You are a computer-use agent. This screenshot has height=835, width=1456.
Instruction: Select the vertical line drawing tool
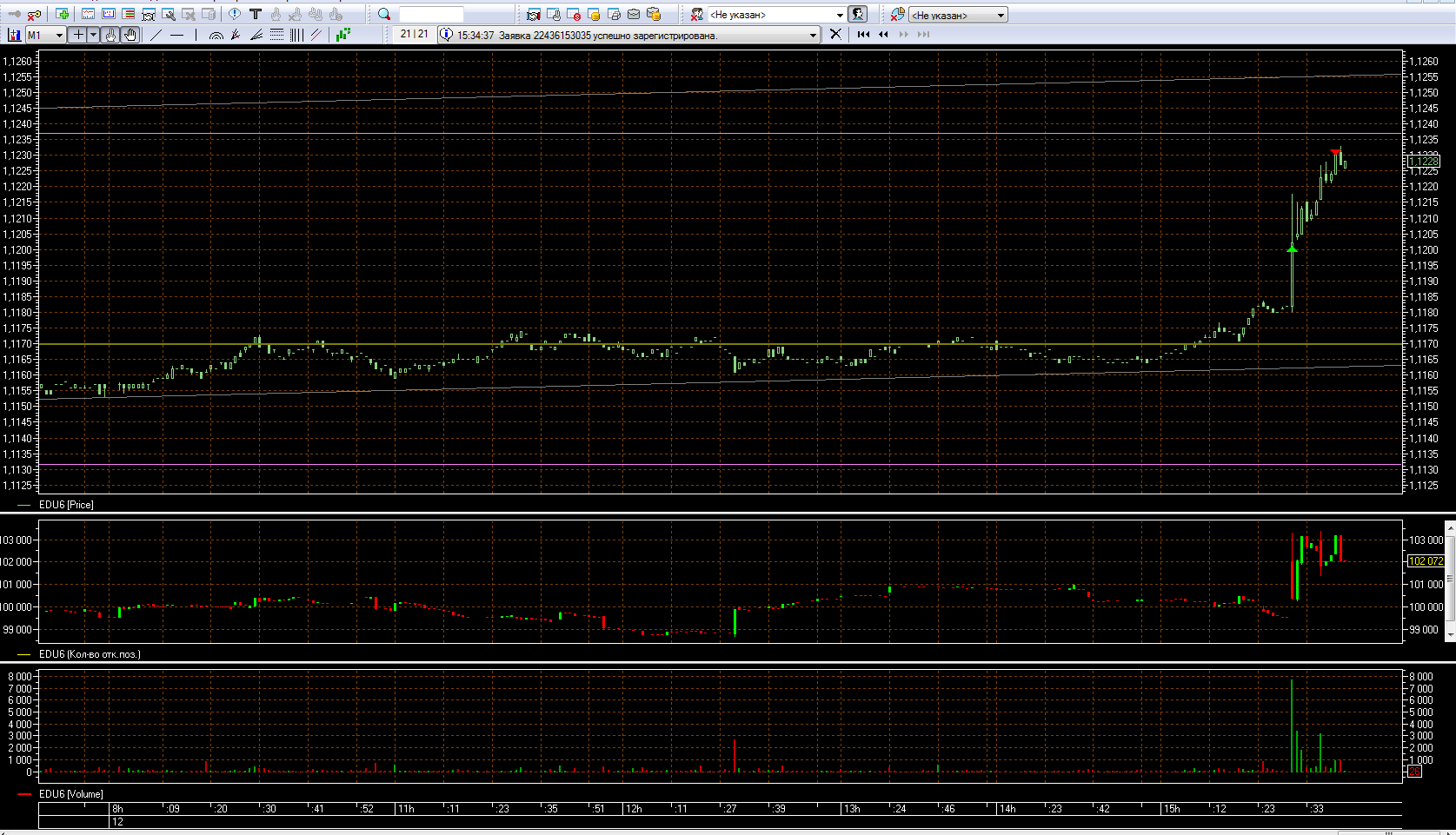[196, 35]
